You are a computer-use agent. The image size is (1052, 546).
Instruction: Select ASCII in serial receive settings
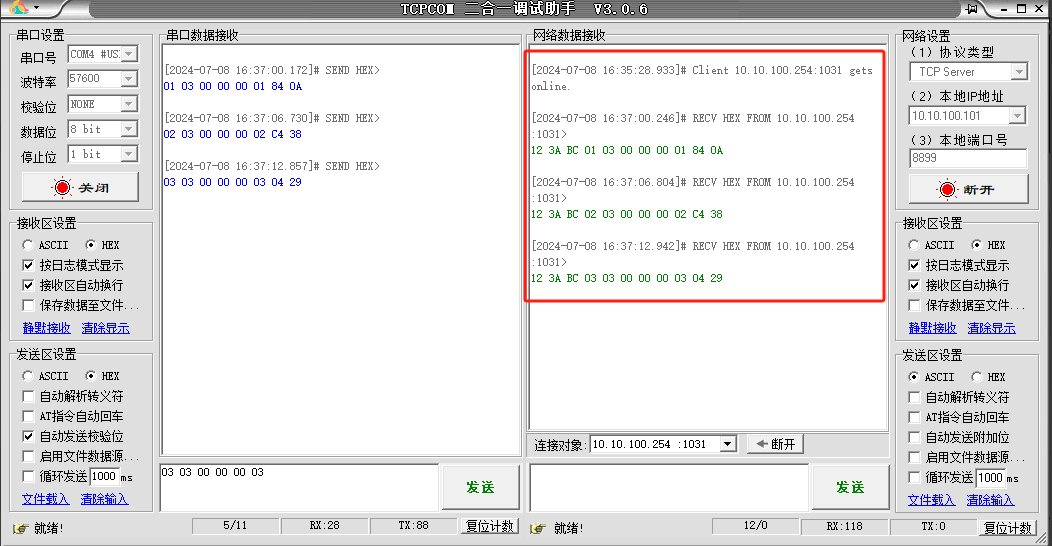pos(27,245)
